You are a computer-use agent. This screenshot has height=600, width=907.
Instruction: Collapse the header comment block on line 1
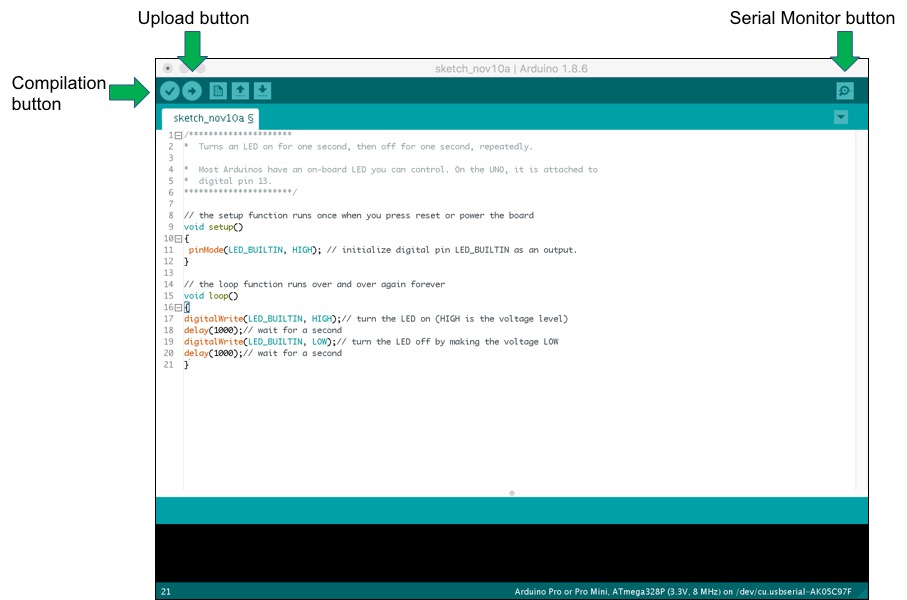coord(176,136)
